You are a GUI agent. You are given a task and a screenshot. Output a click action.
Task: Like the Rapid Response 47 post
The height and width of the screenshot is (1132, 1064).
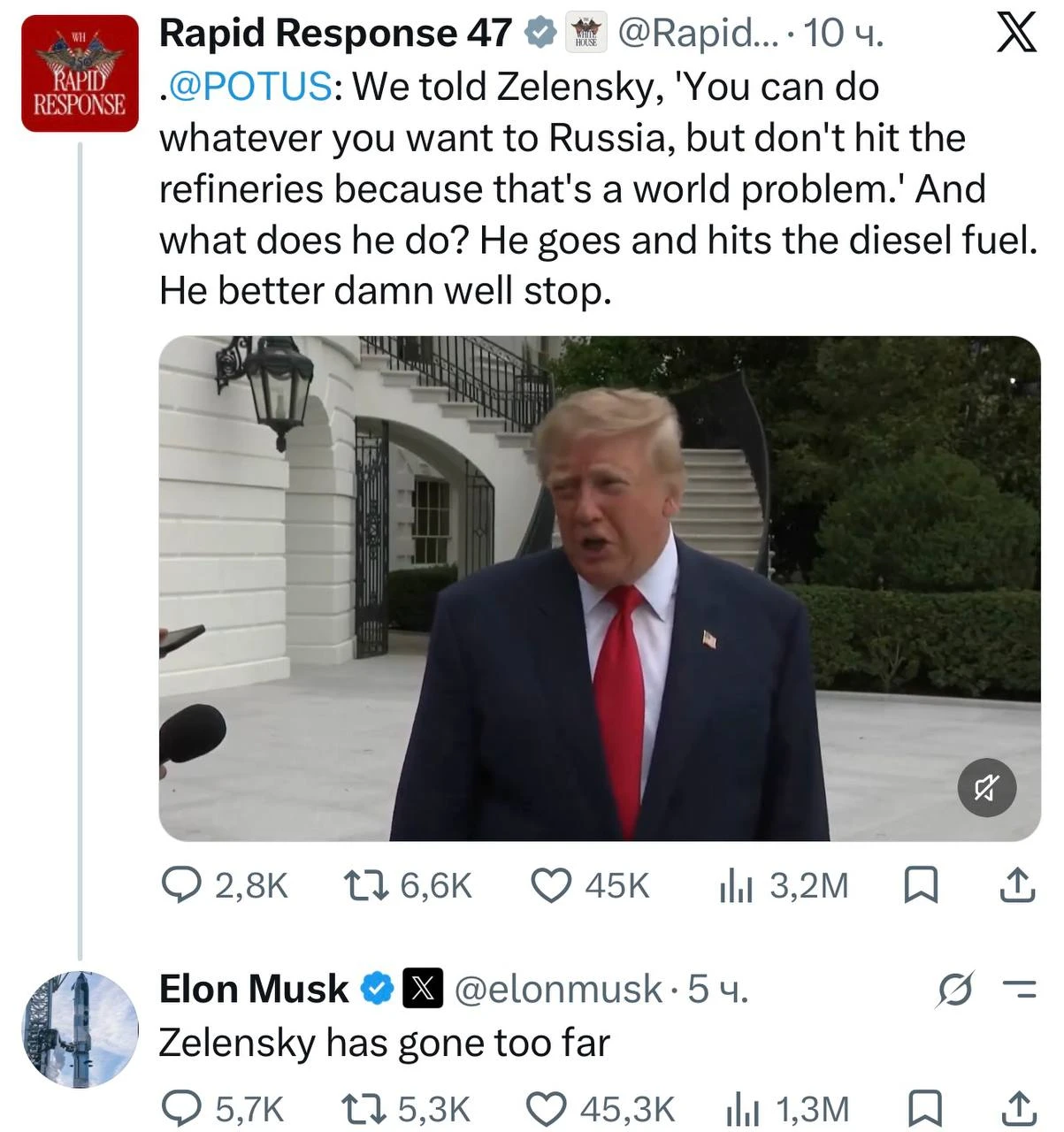pos(590,885)
